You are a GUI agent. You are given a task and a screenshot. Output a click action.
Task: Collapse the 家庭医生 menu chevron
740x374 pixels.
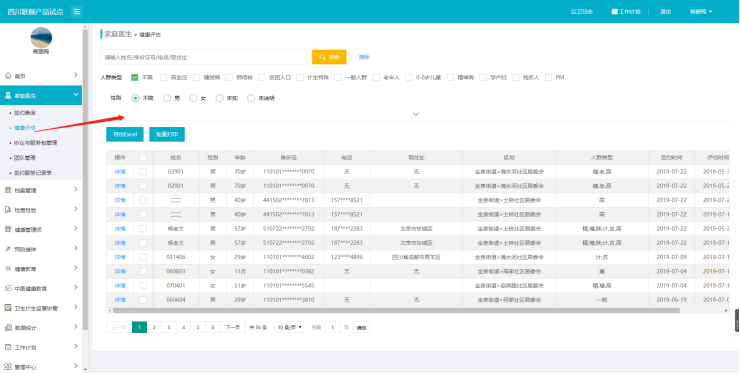click(x=76, y=95)
